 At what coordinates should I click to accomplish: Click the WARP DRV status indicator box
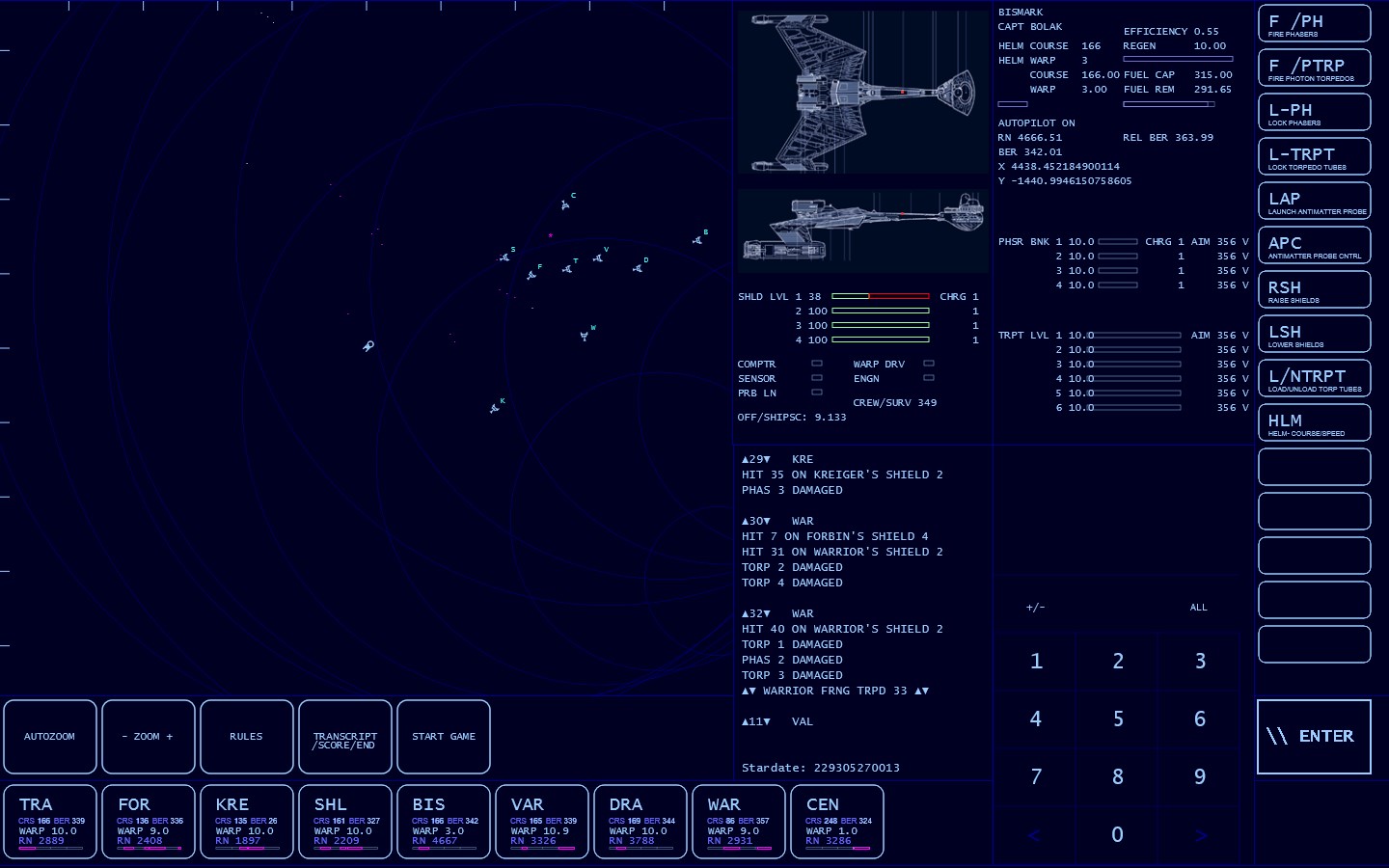coord(929,364)
